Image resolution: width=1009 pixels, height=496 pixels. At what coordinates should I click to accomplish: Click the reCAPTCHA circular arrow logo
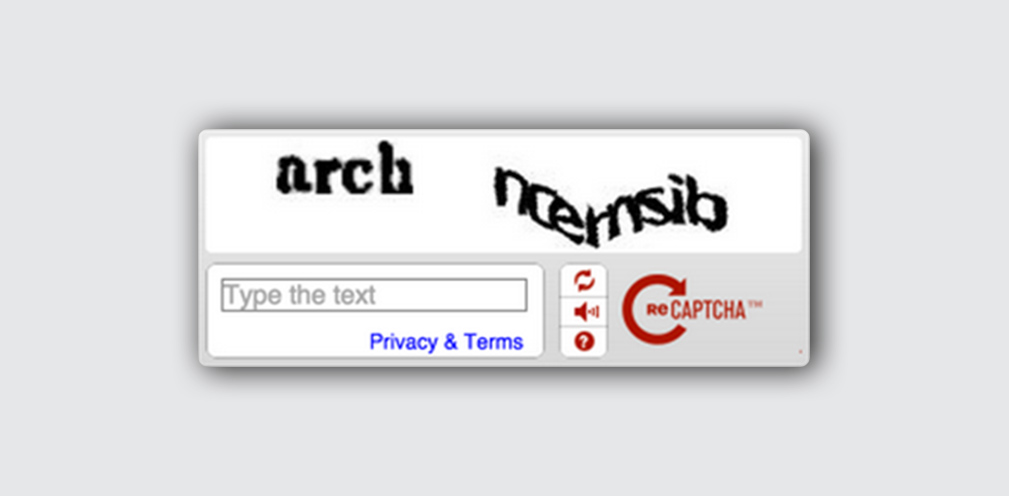click(x=655, y=309)
